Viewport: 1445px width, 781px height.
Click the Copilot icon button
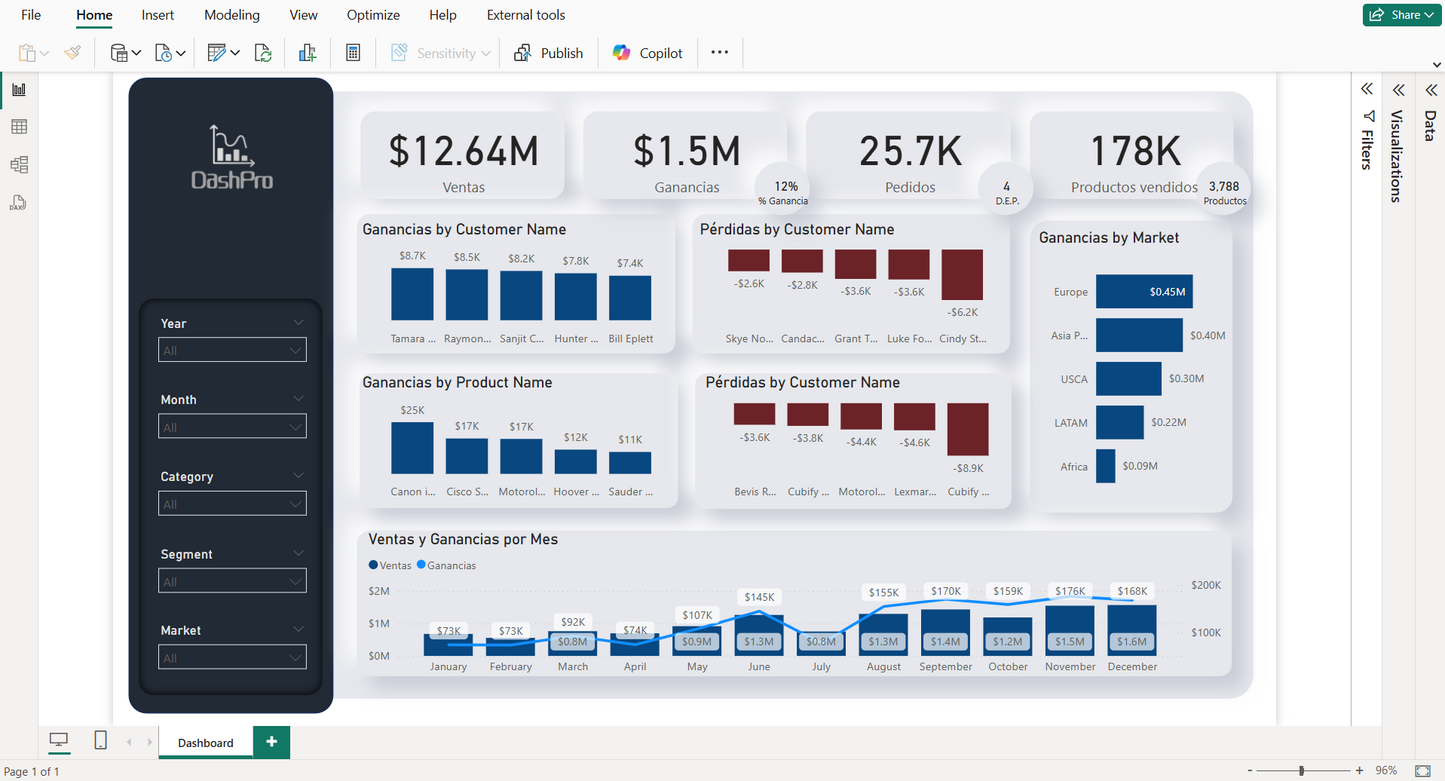[x=648, y=53]
